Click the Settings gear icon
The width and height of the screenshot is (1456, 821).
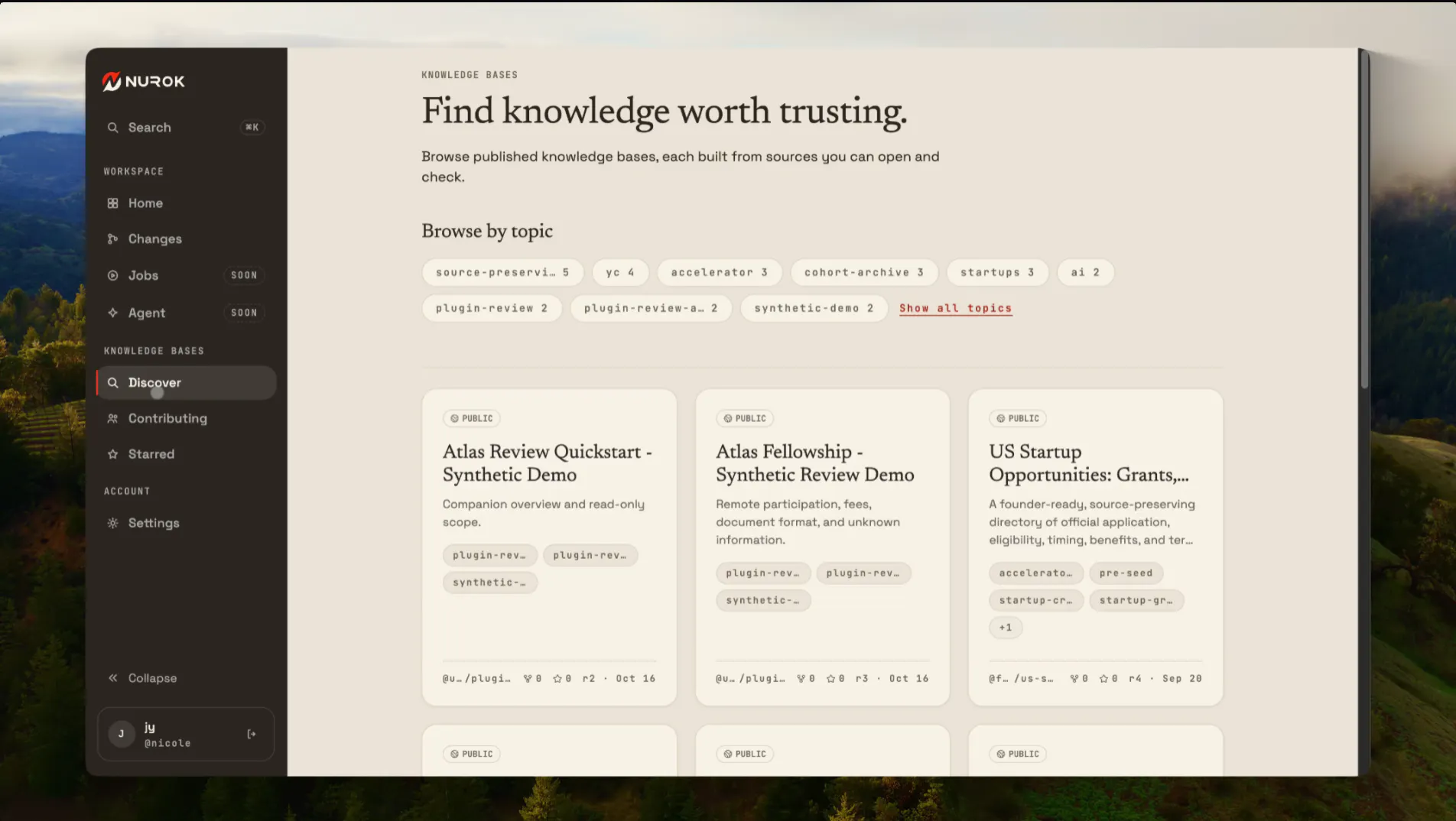(x=113, y=524)
